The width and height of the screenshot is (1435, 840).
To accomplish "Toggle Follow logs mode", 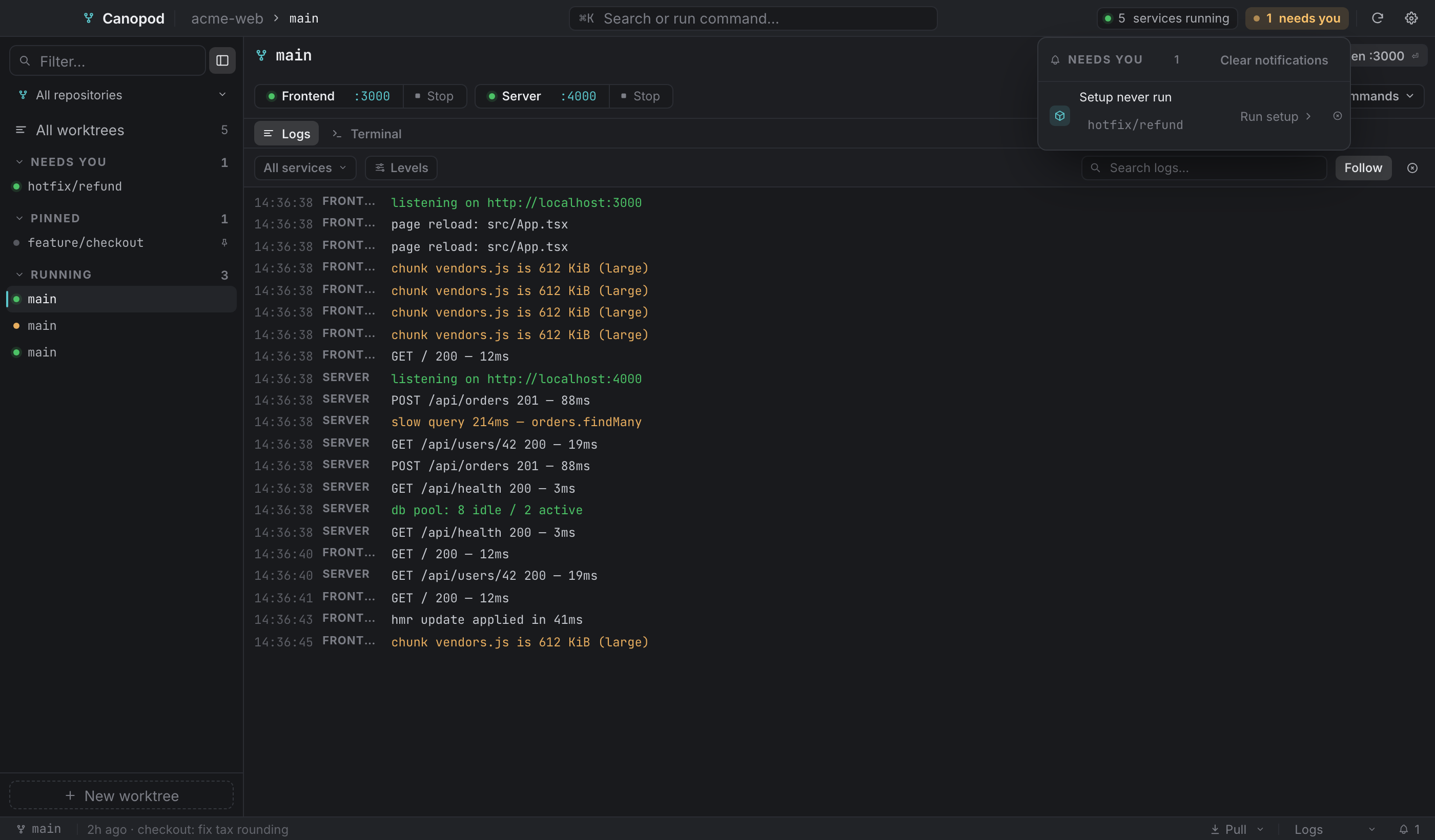I will tap(1363, 168).
